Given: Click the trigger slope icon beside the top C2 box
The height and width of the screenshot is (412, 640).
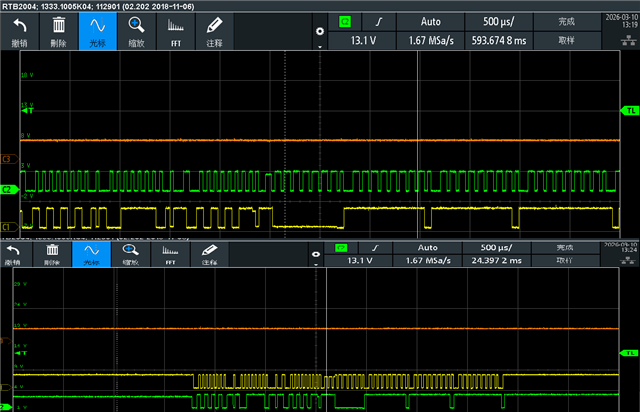Looking at the screenshot, I should (377, 21).
